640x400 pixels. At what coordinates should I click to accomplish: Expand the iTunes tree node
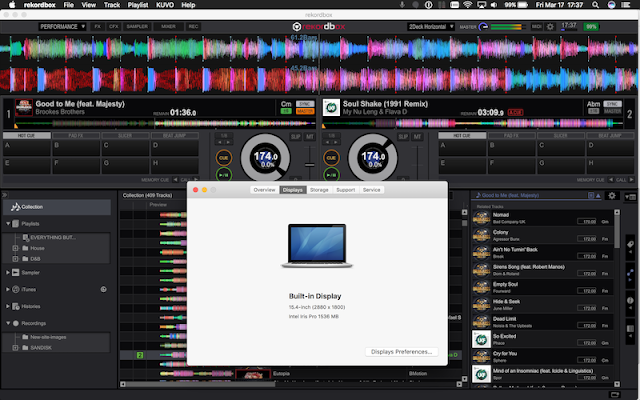8,289
